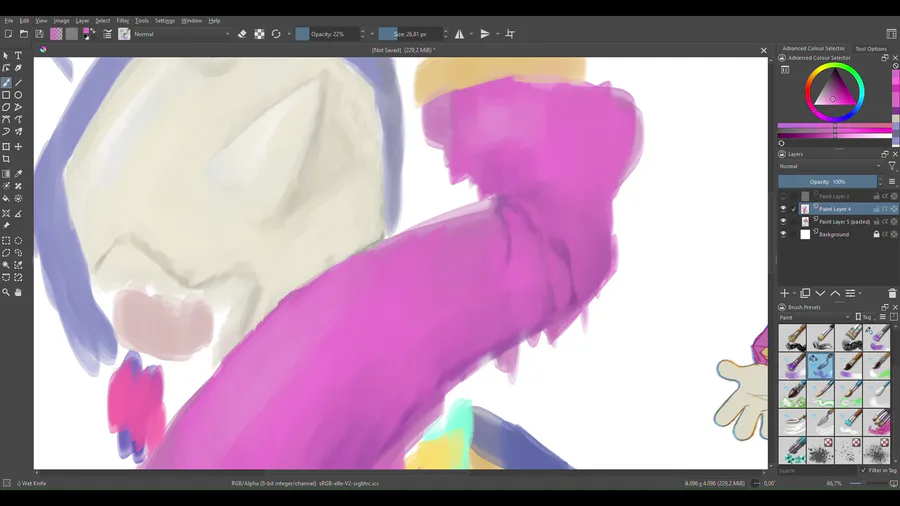Toggle the Filter in Tag checkbox
The height and width of the screenshot is (506, 900).
(x=863, y=470)
